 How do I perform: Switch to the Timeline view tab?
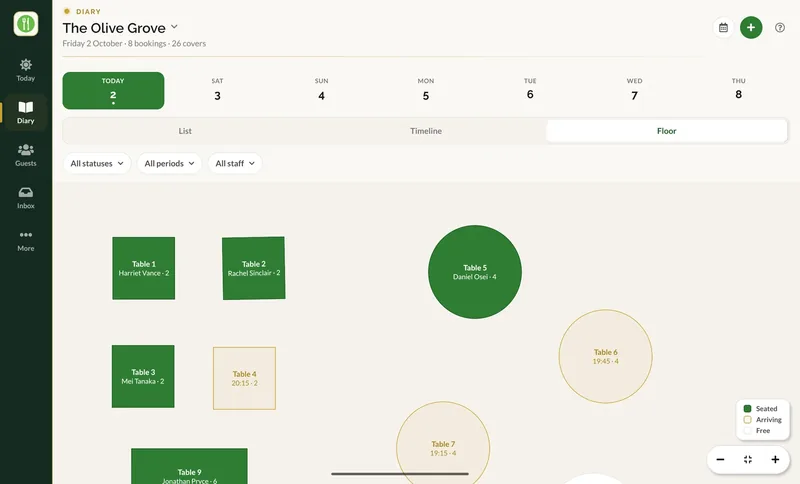point(426,131)
